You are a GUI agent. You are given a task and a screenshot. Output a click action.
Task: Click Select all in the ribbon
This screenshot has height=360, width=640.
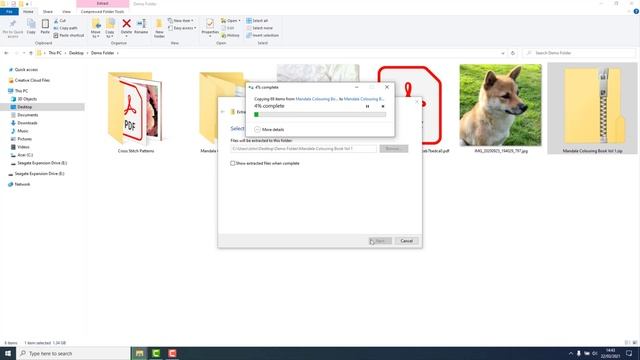[x=257, y=20]
